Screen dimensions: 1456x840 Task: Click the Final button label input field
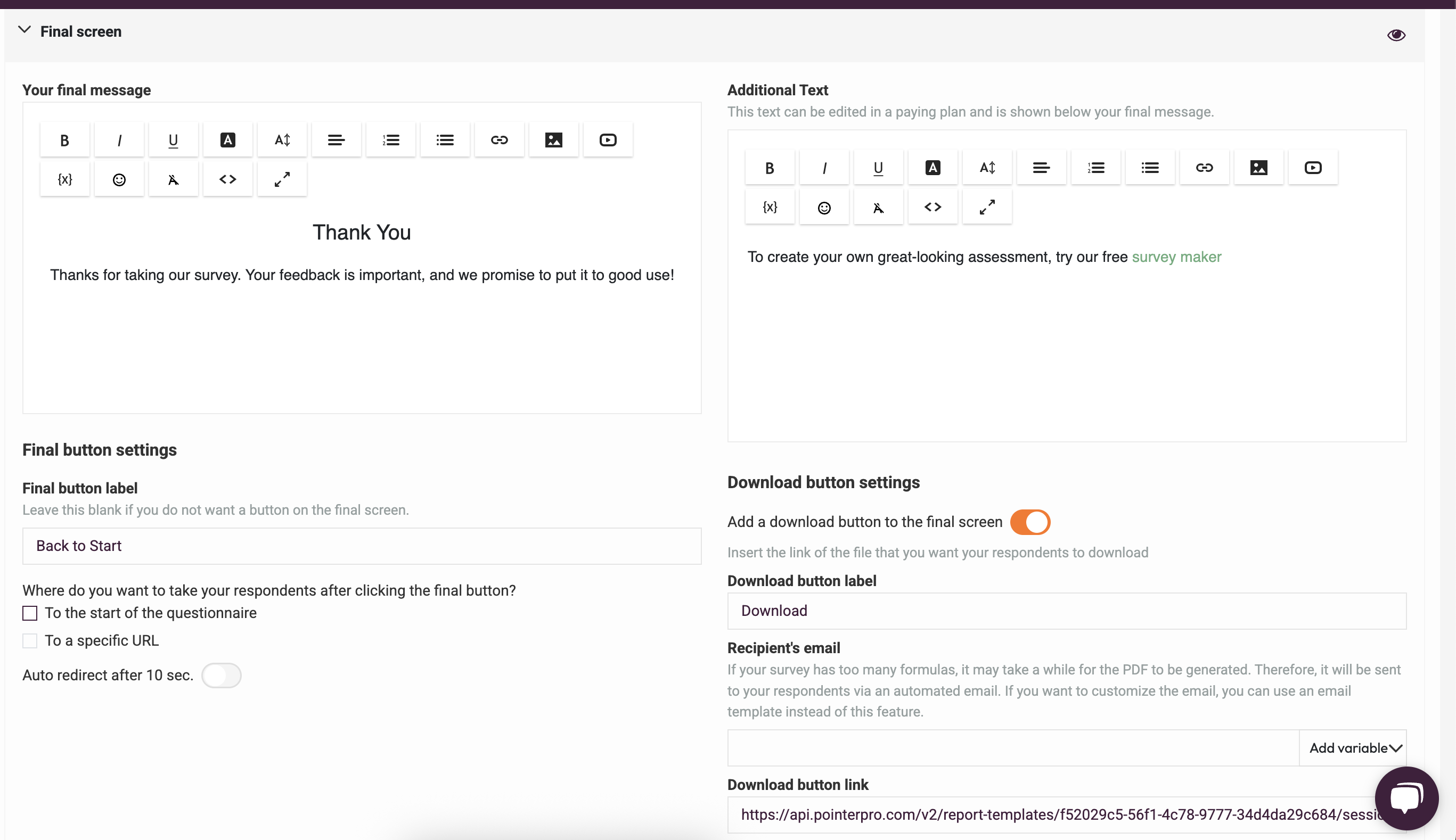click(x=362, y=546)
